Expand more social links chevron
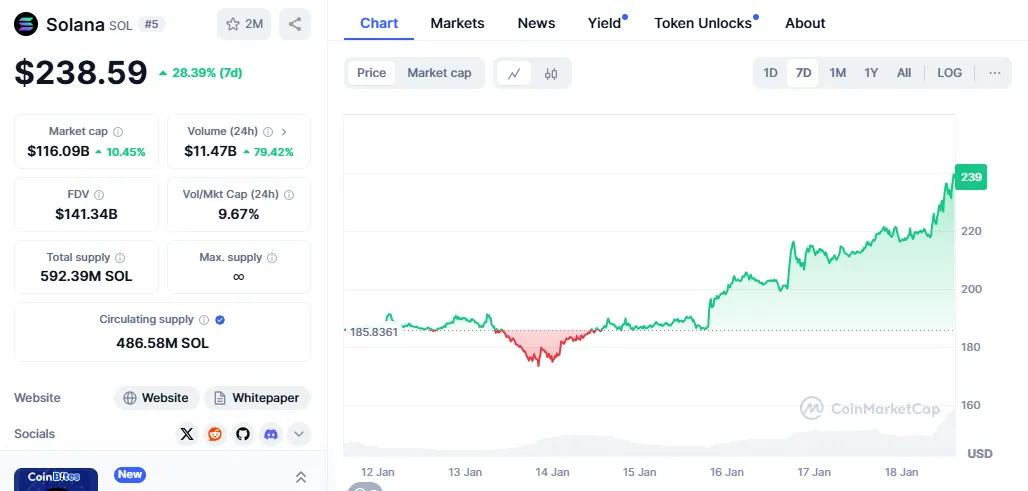Image resolution: width=1028 pixels, height=491 pixels. [299, 434]
